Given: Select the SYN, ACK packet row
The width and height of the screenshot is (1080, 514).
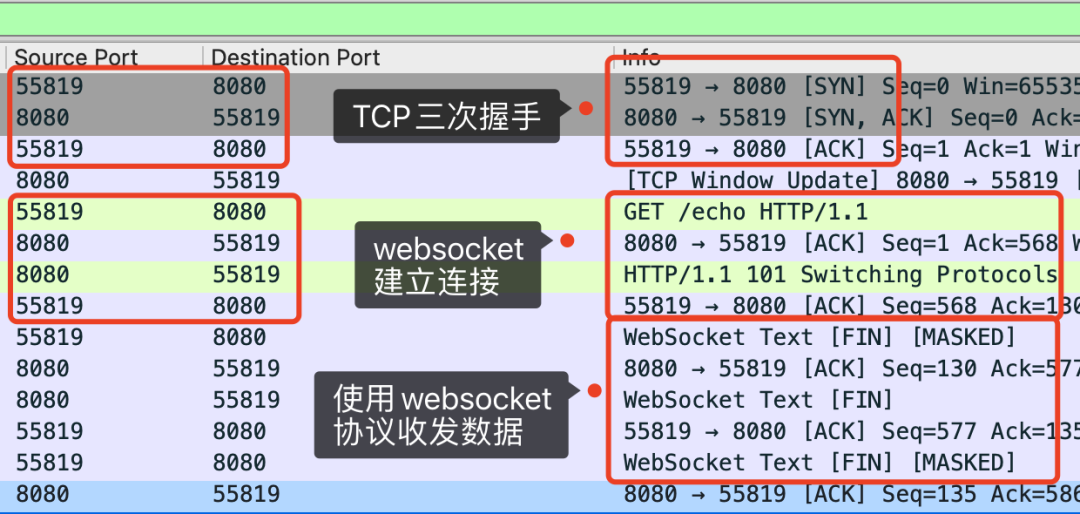Looking at the screenshot, I should [x=540, y=118].
